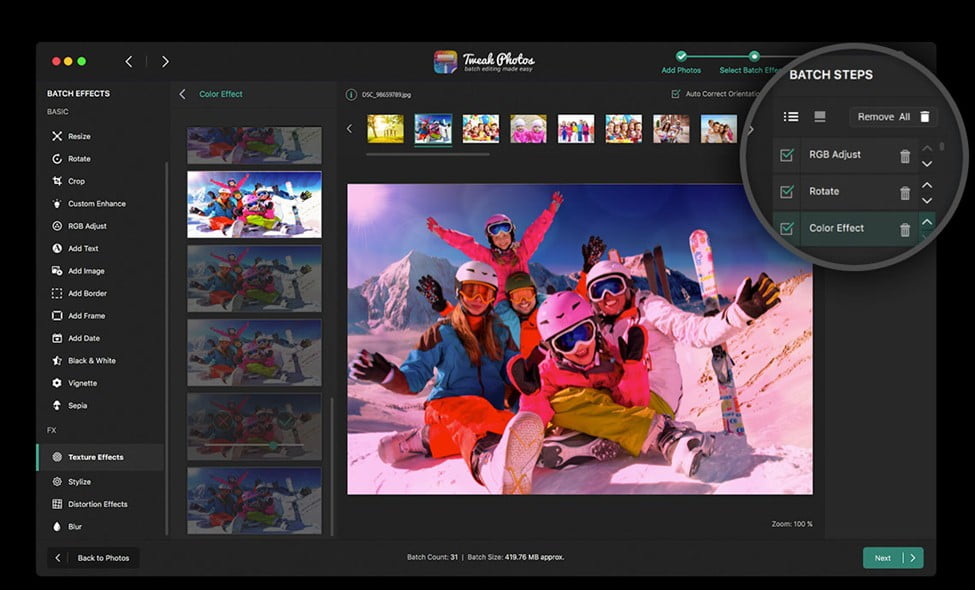
Task: Click the Batch Count: 31 text
Action: (432, 558)
